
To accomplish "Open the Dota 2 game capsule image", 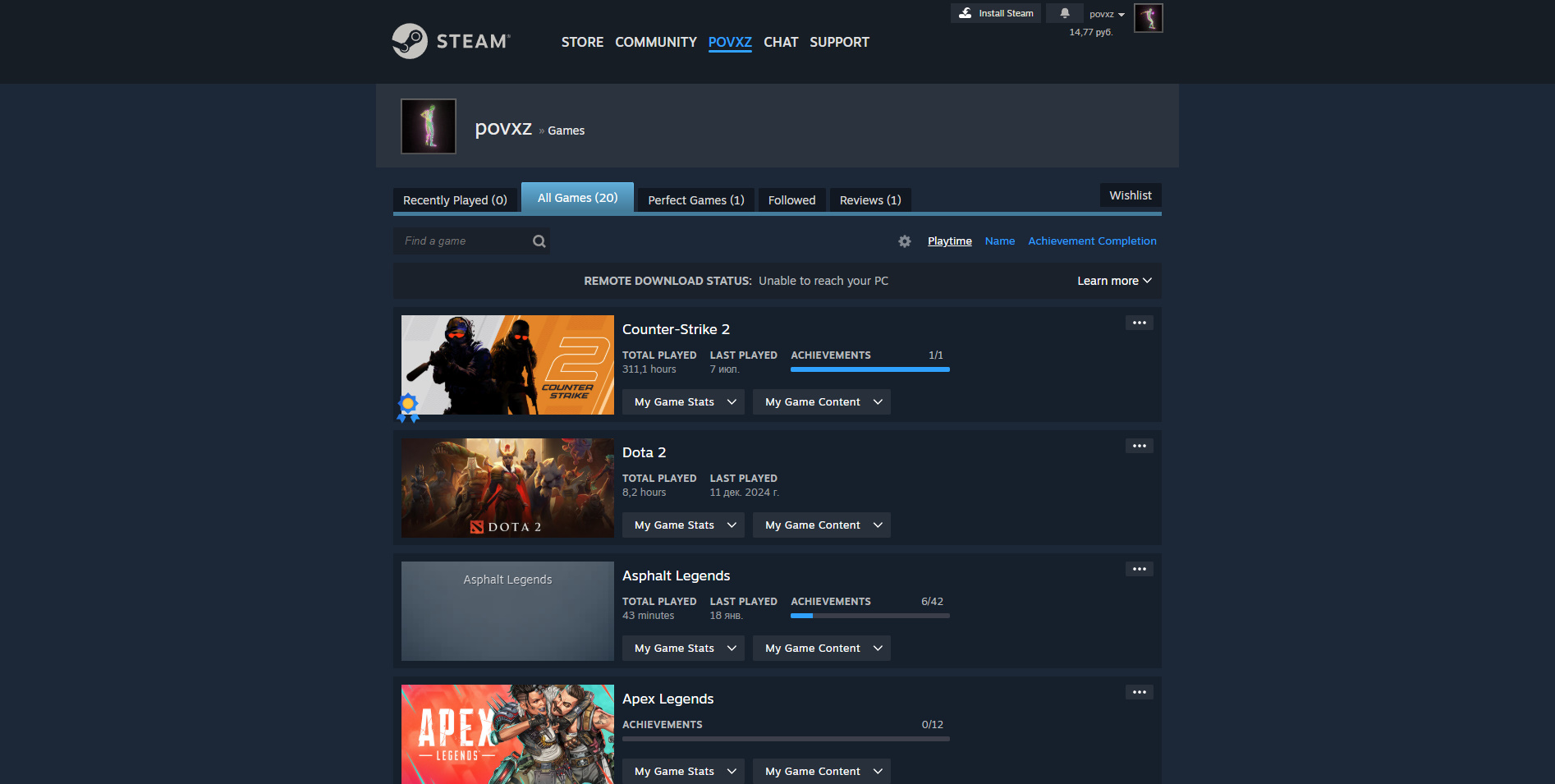I will 507,488.
